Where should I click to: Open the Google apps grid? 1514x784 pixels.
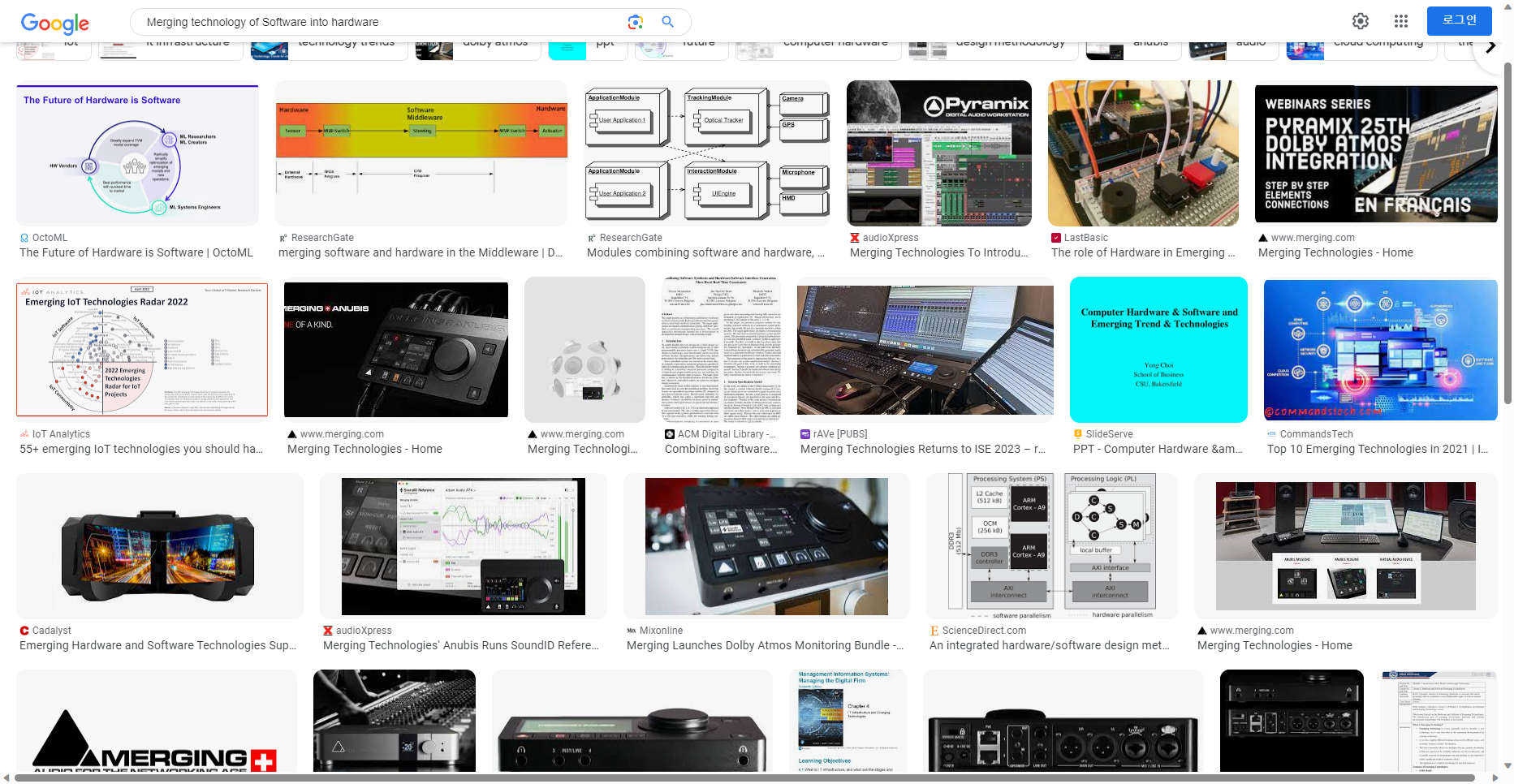click(x=1401, y=21)
